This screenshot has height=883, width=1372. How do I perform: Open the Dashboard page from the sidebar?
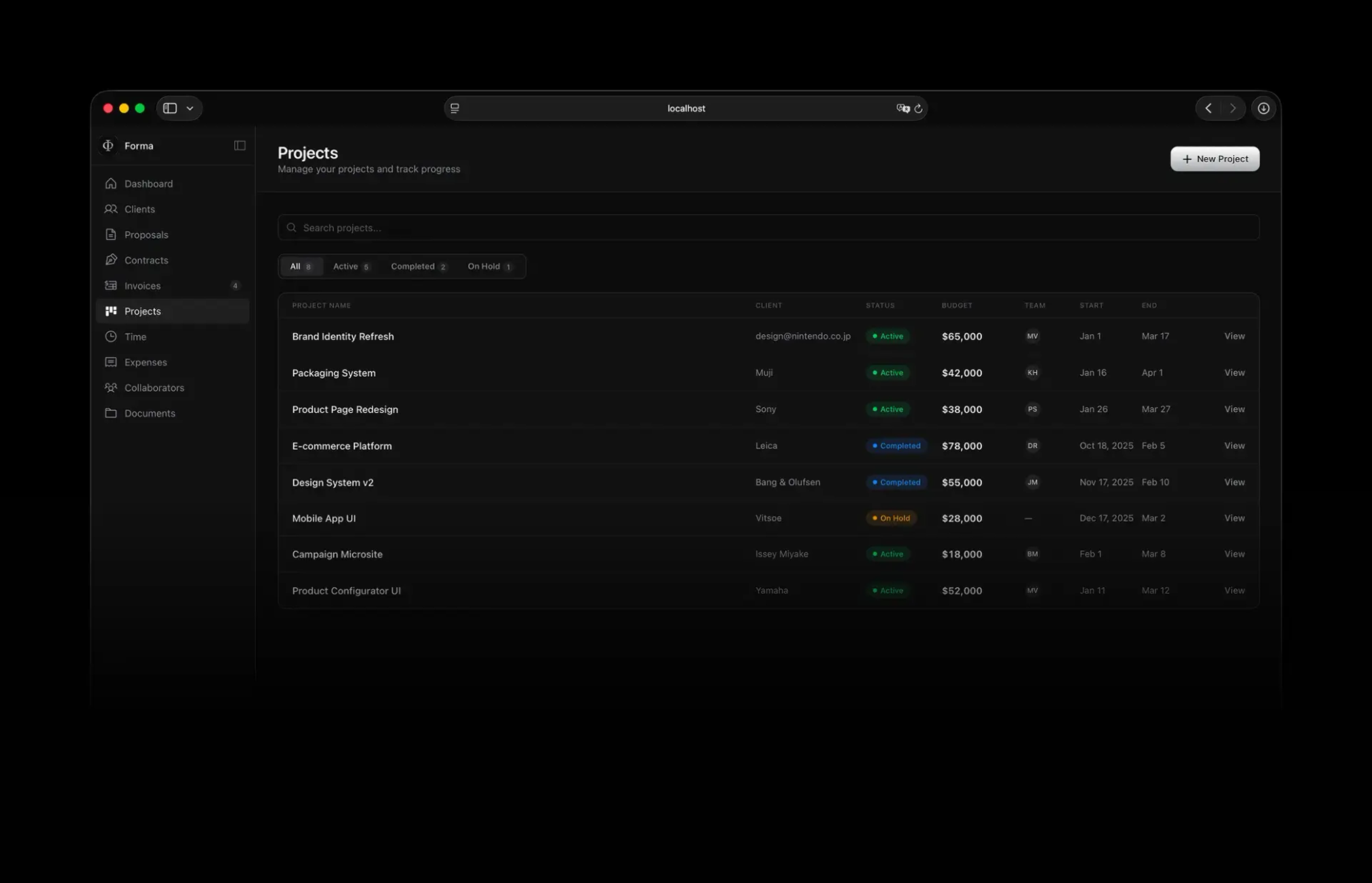point(148,184)
